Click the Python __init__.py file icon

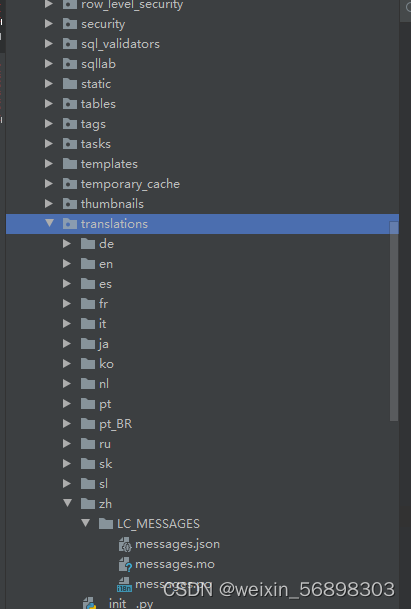click(x=89, y=603)
